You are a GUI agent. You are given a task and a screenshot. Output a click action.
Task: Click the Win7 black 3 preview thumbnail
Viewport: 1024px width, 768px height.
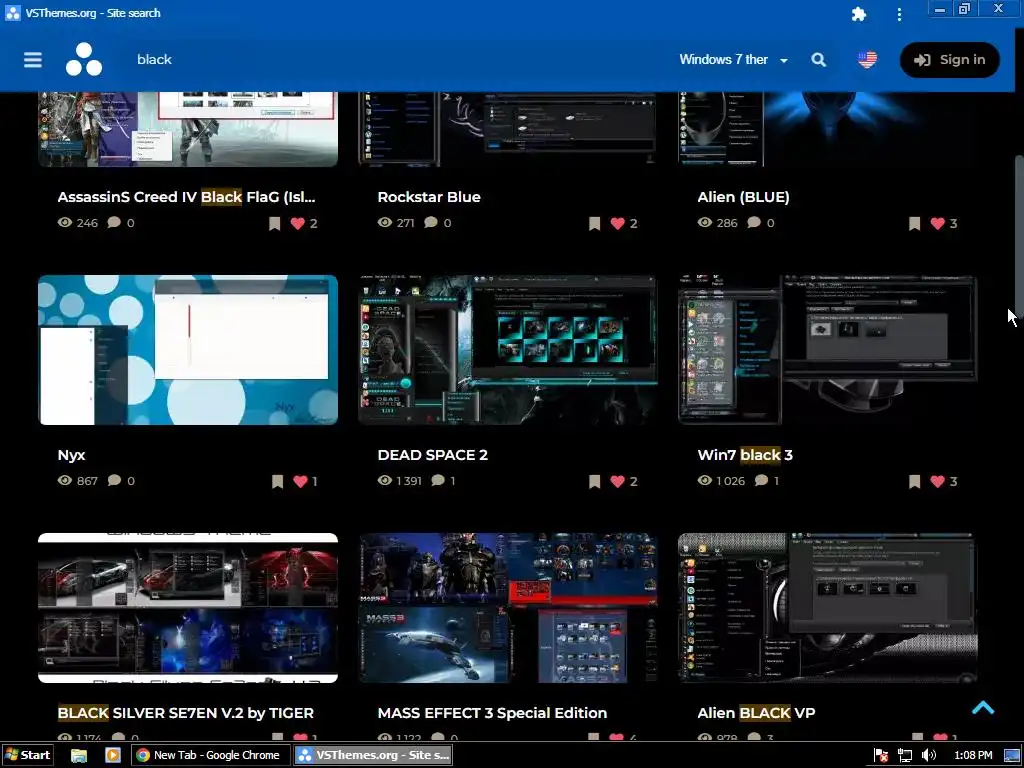click(x=828, y=350)
